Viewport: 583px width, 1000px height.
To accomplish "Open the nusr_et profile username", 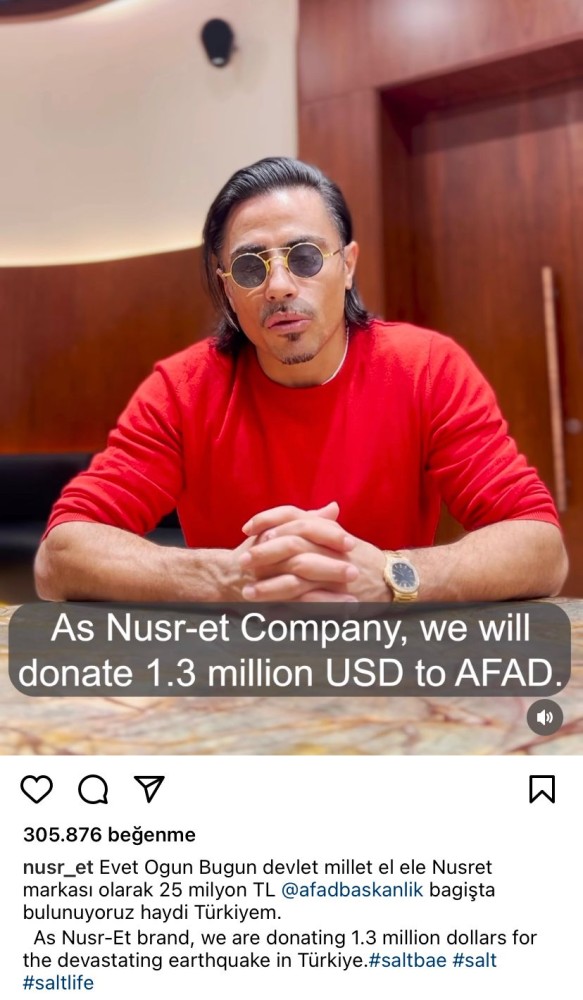I will [58, 867].
